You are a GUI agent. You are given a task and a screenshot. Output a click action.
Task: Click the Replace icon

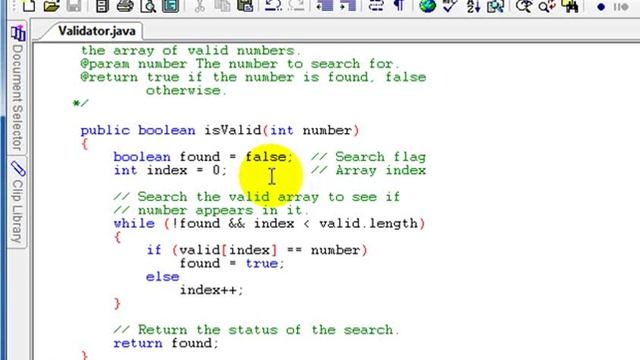547,6
